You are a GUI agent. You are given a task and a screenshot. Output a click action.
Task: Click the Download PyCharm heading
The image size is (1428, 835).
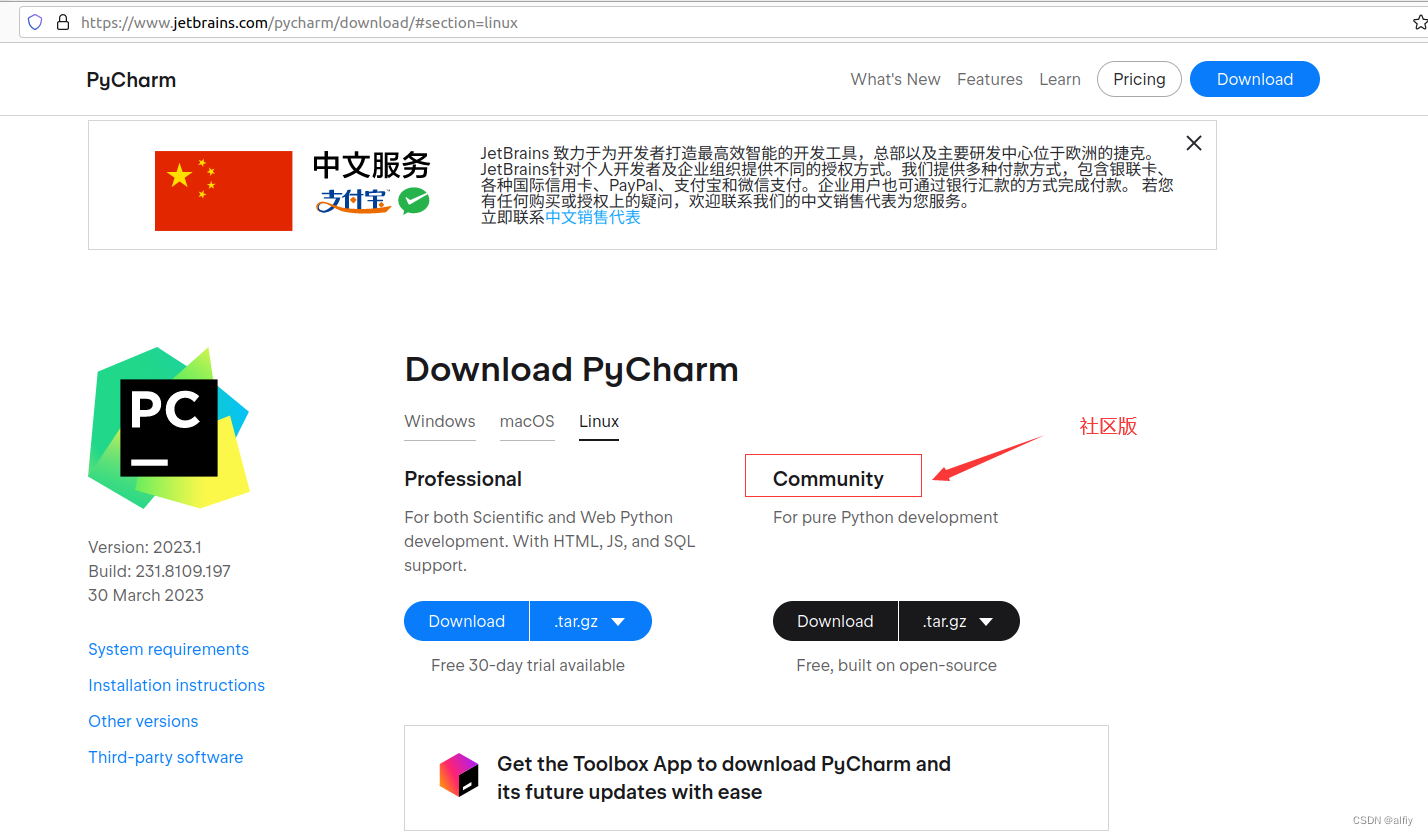571,370
